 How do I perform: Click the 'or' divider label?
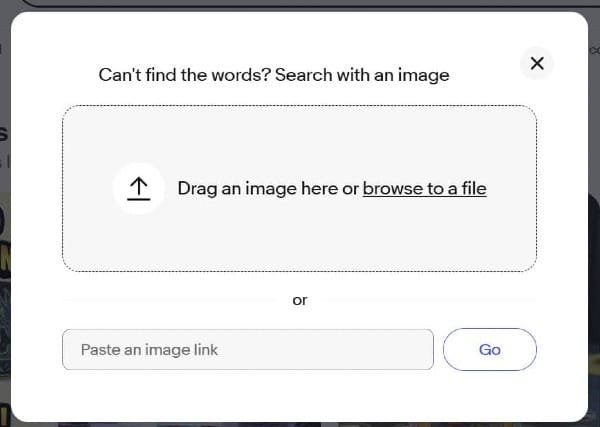(x=300, y=300)
